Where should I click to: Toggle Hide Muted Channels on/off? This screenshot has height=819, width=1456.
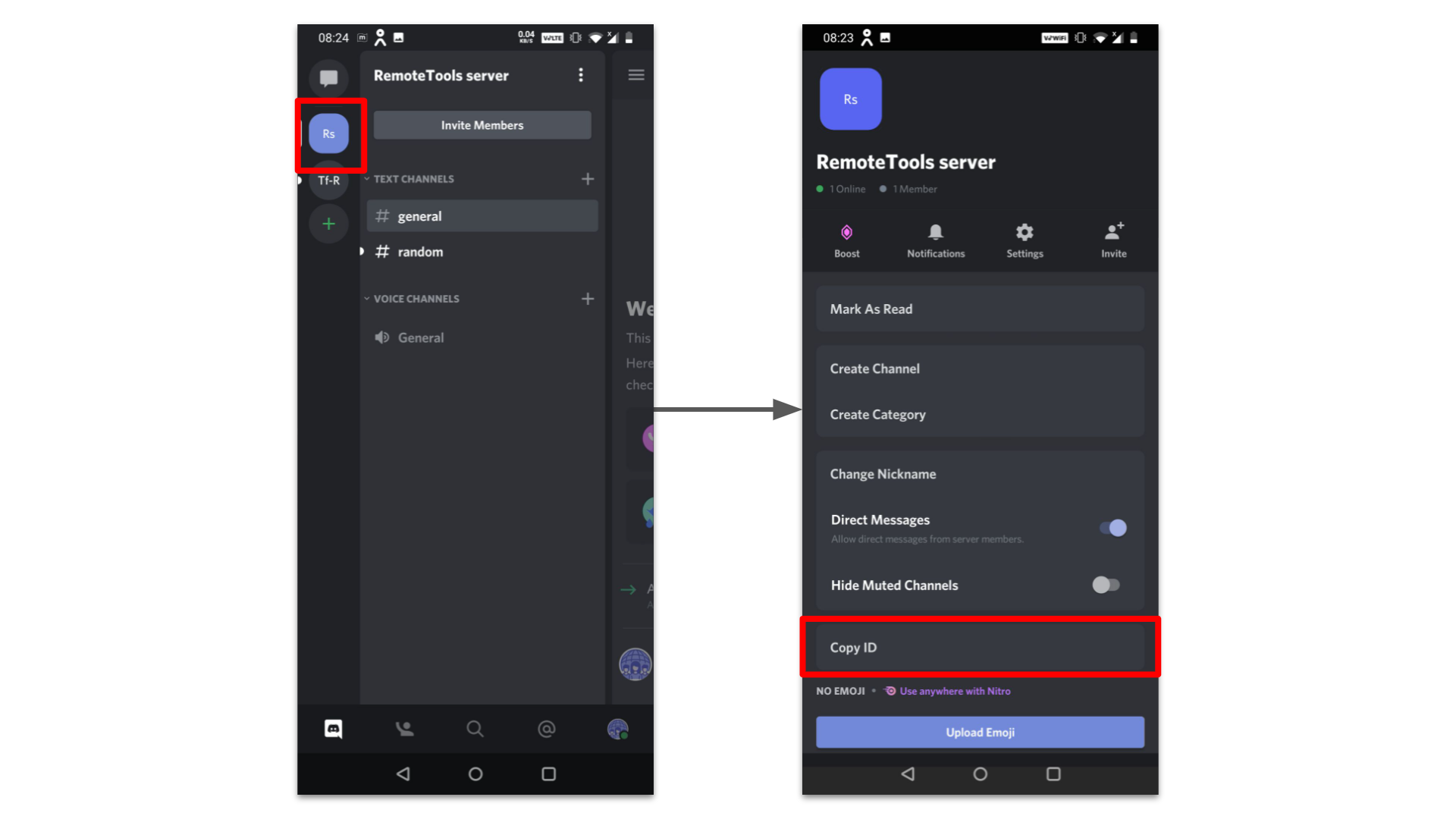point(1105,584)
